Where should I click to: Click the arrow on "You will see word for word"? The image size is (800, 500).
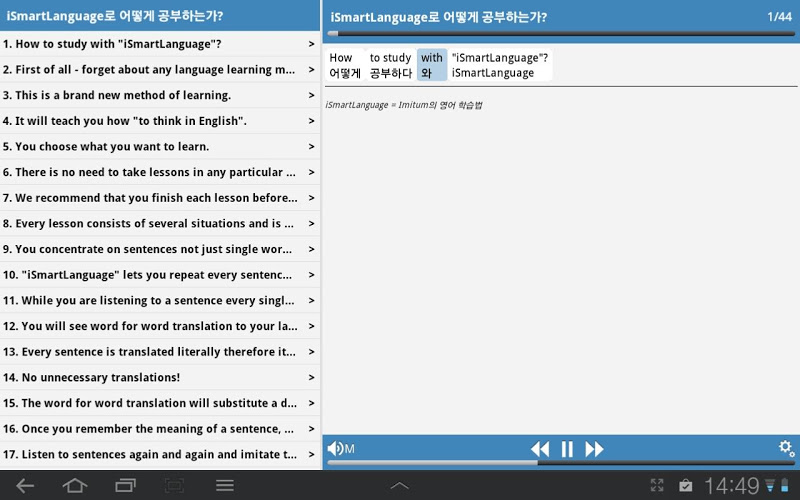(x=311, y=326)
